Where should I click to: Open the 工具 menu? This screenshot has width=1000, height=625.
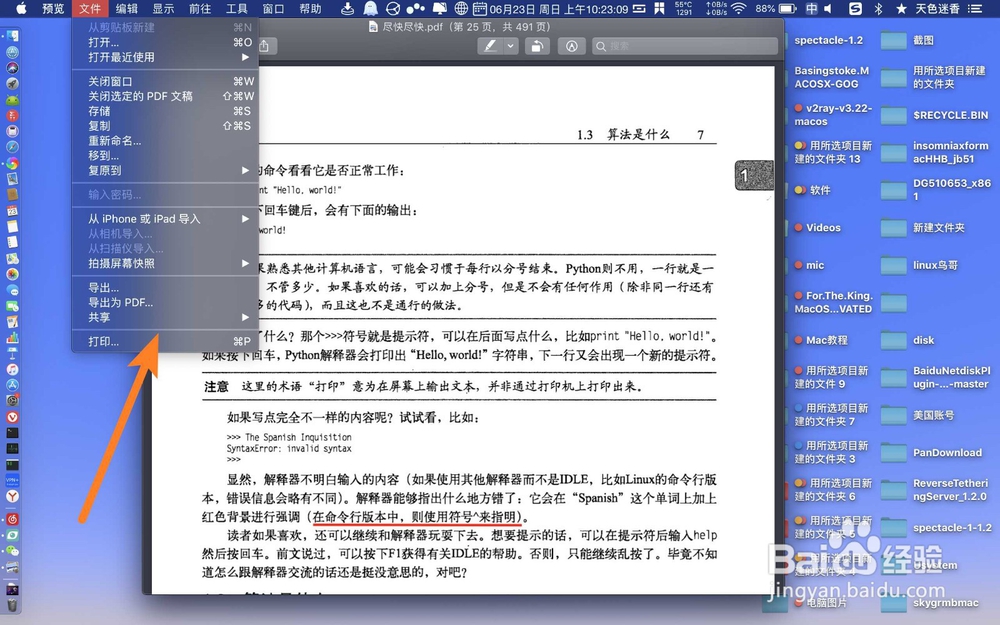(237, 8)
